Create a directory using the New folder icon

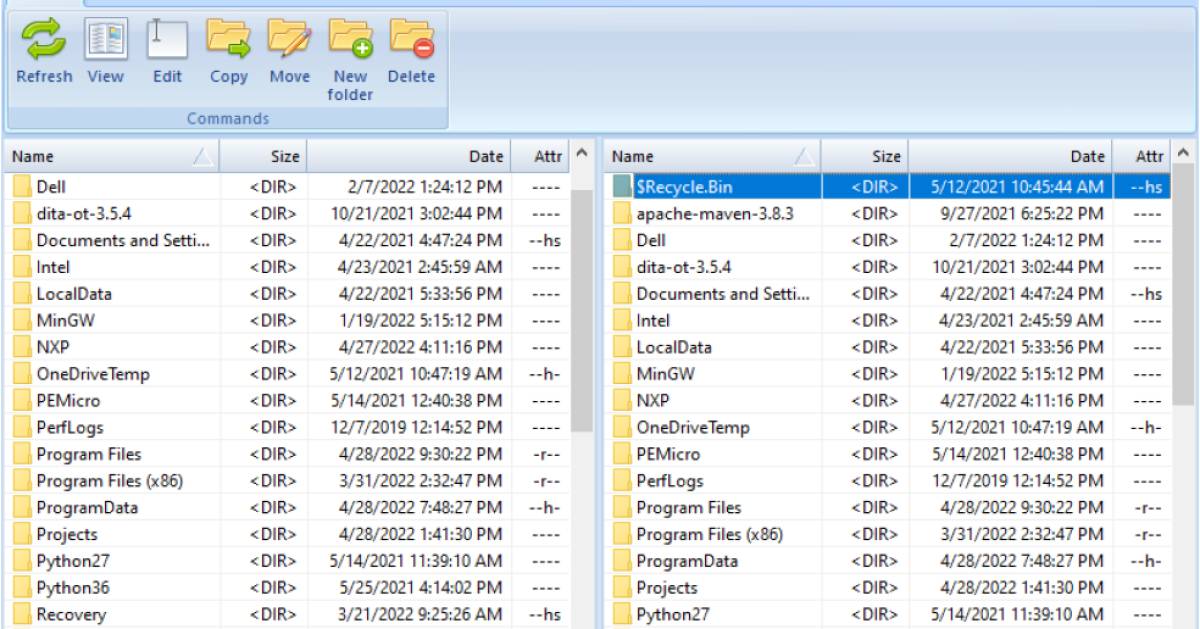tap(350, 45)
